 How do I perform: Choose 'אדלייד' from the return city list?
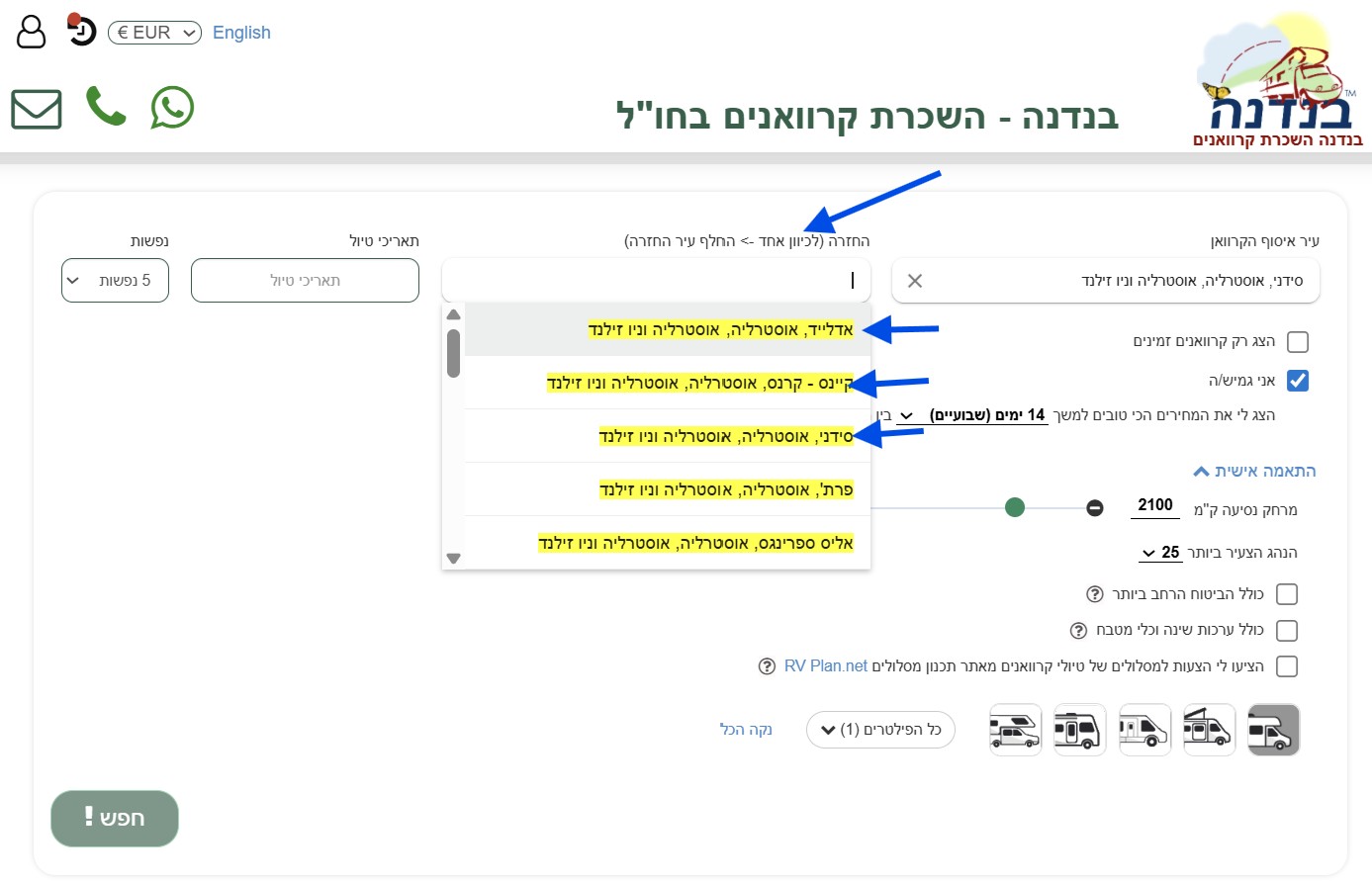(720, 330)
